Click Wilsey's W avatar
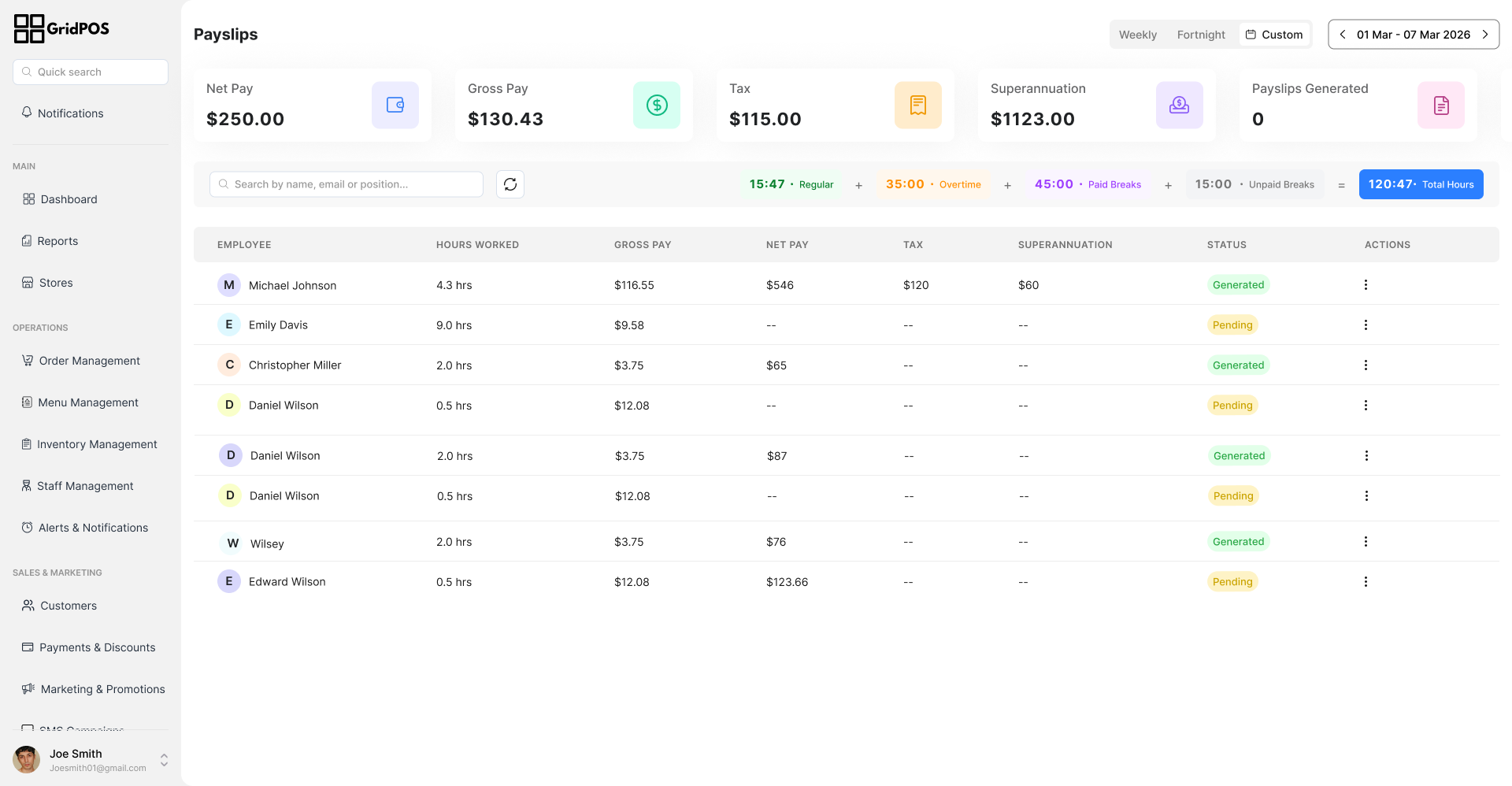The width and height of the screenshot is (1512, 786). pyautogui.click(x=232, y=543)
